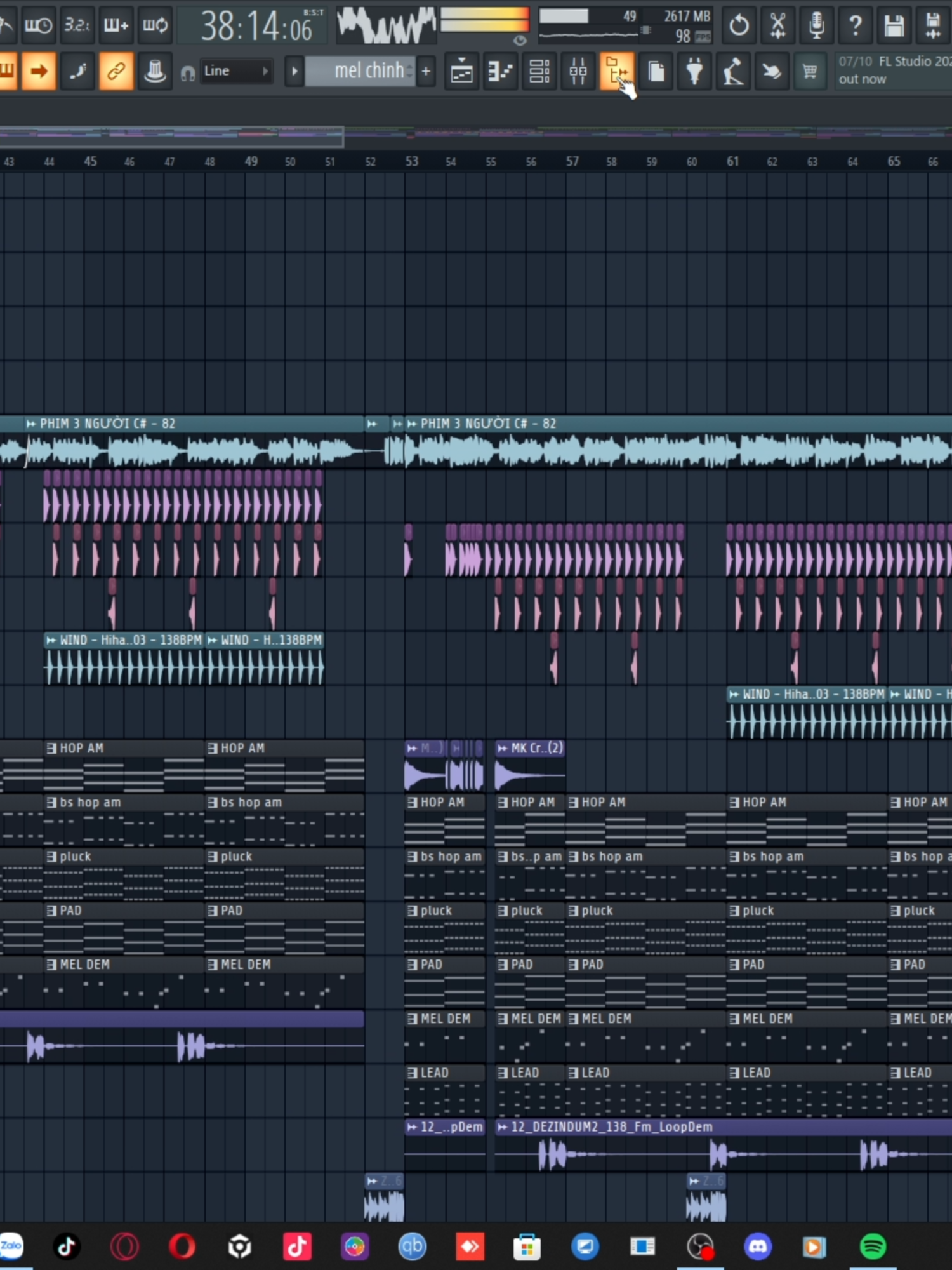The width and height of the screenshot is (952, 1270).
Task: Click the render to audio file icon
Action: (933, 25)
